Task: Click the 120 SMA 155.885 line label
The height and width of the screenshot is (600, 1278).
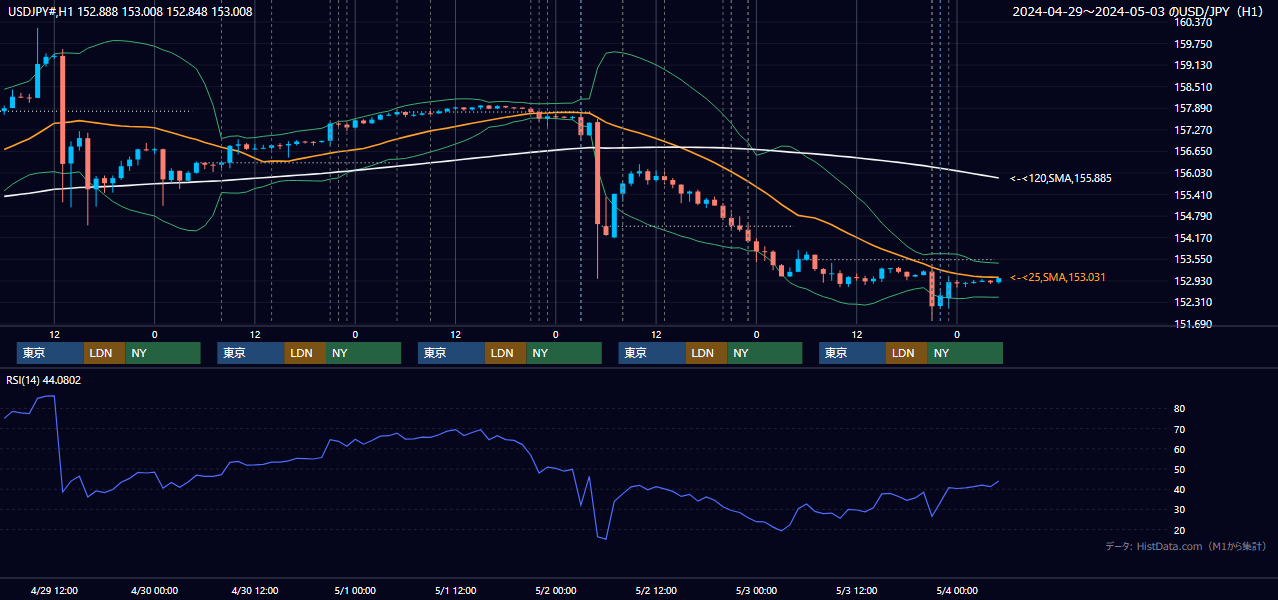Action: click(x=1061, y=178)
